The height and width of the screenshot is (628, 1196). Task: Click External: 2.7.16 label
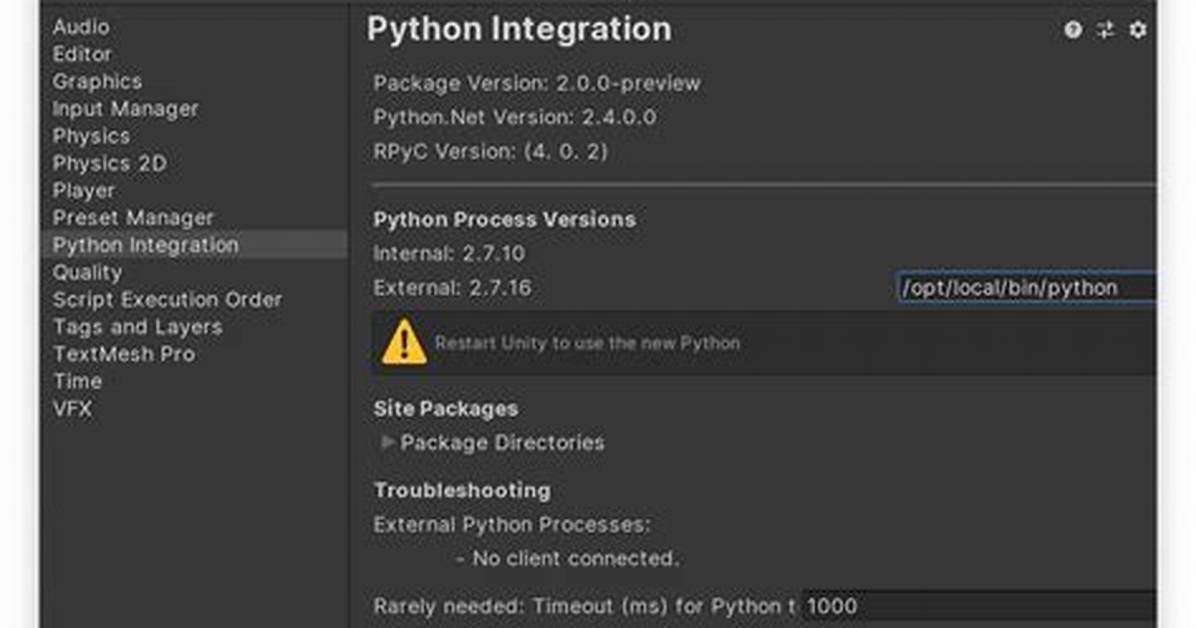452,288
